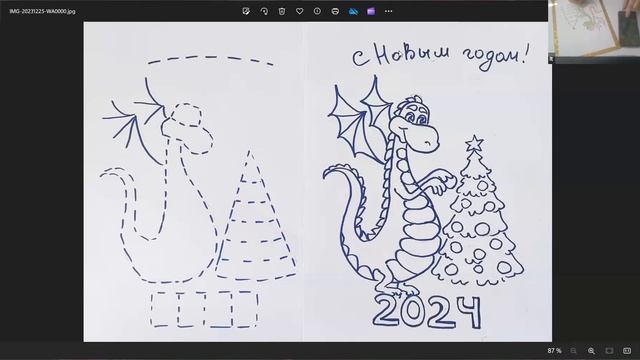Delete the photo with the trash icon

[282, 11]
